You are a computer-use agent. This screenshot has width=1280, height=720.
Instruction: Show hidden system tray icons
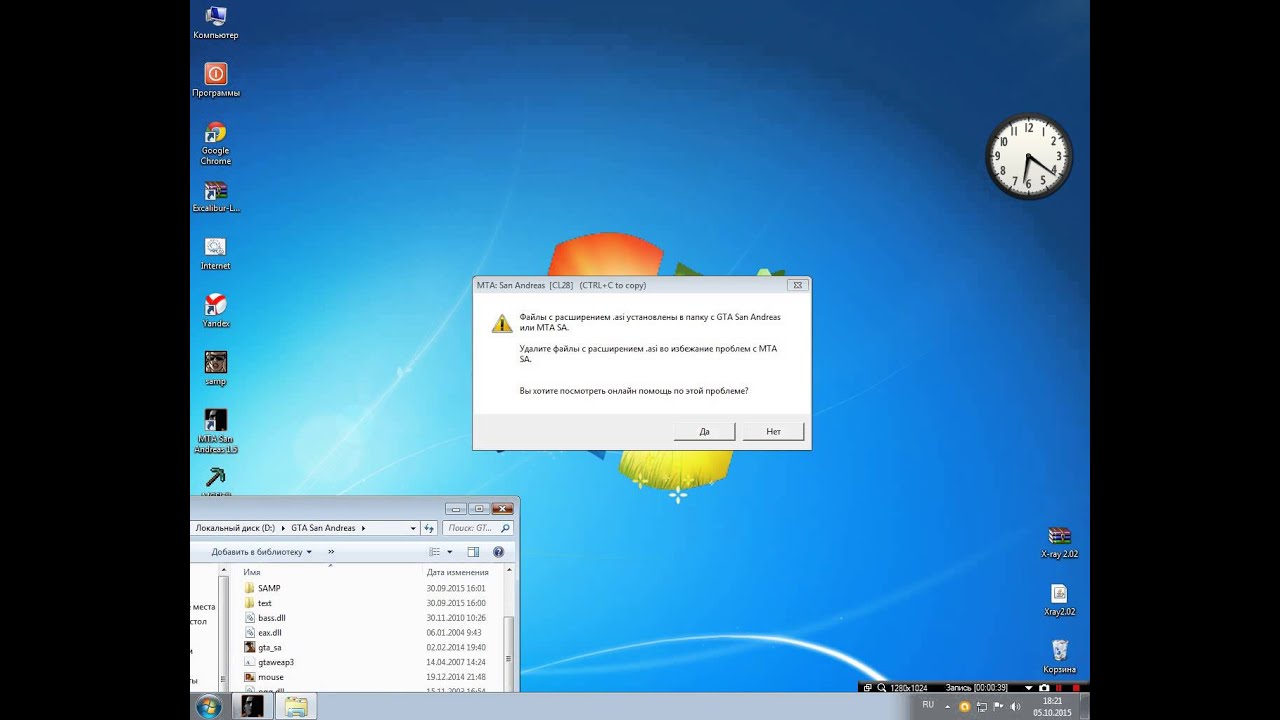(949, 706)
